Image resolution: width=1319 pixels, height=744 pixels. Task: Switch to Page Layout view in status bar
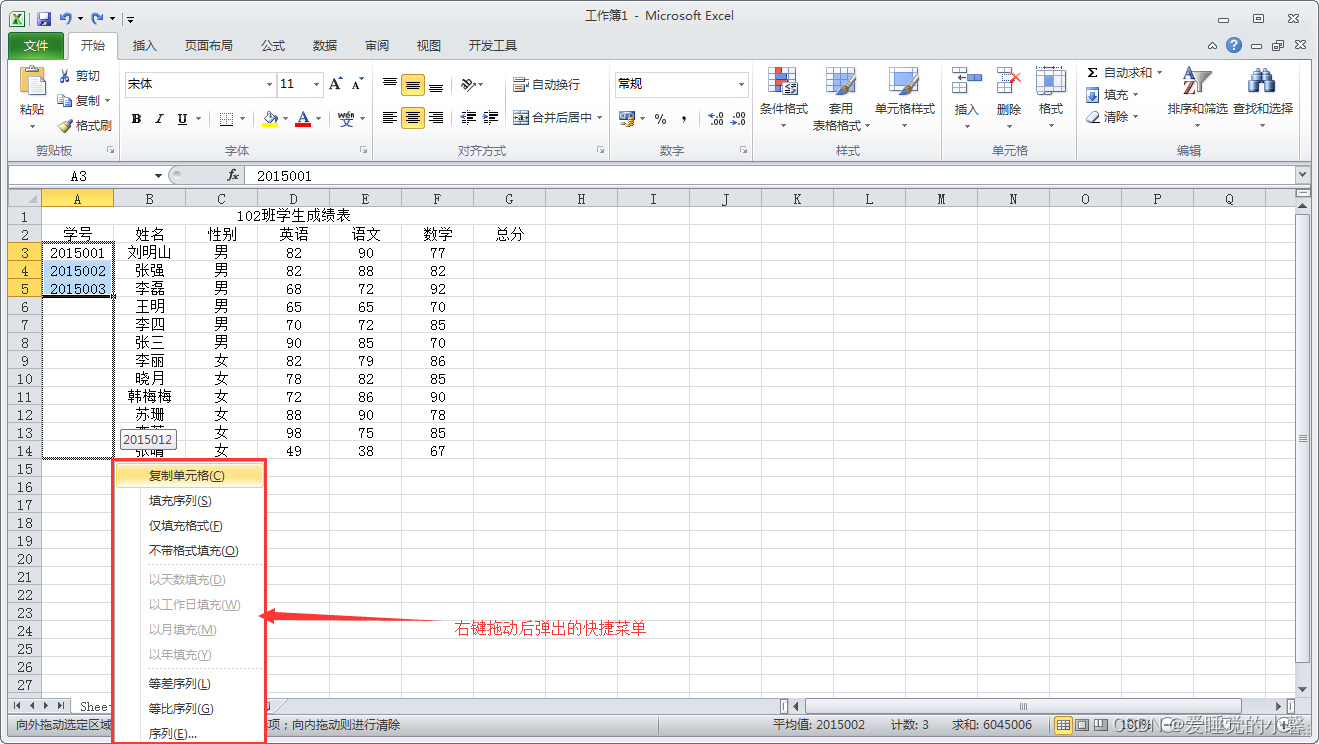1082,725
